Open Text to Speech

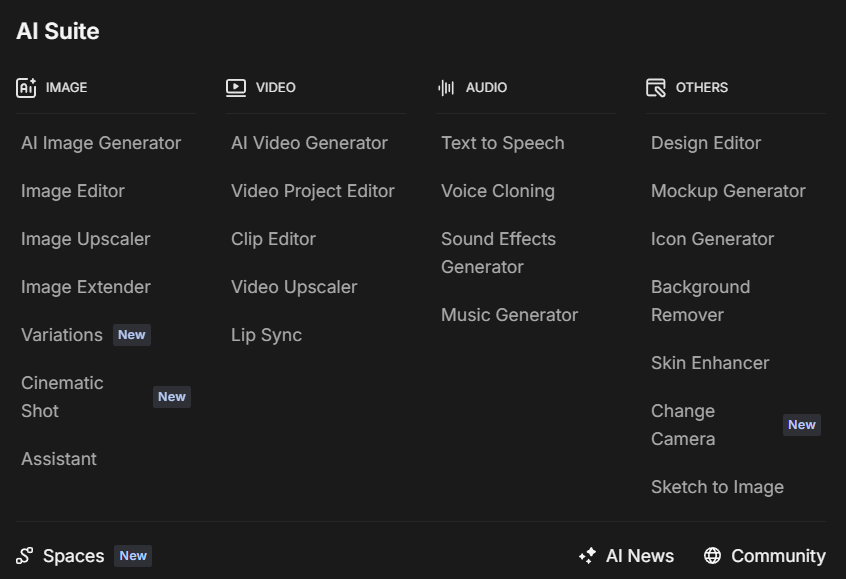(503, 143)
